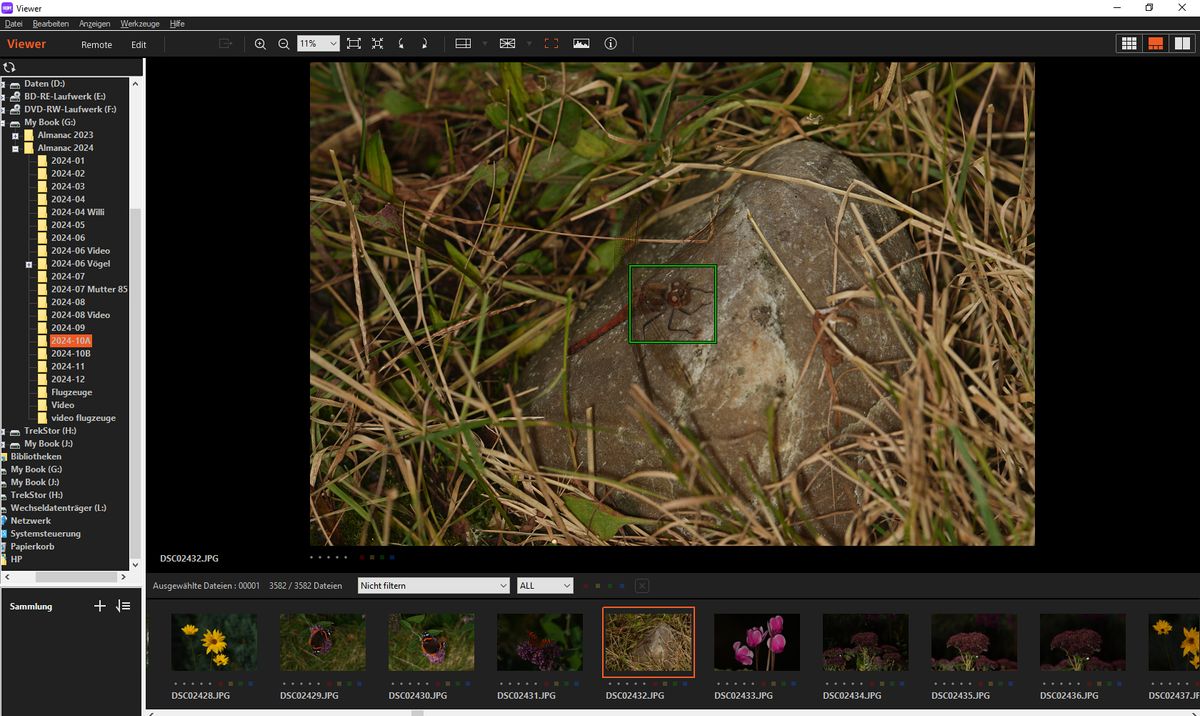Rotate the image right (clockwise)
This screenshot has width=1200, height=716.
coord(424,44)
